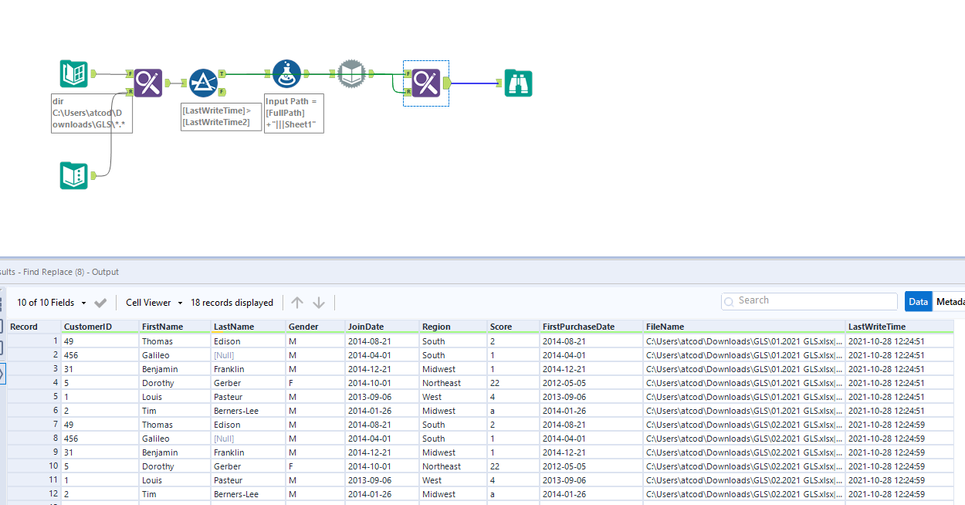Select the row header for record 12

[x=34, y=494]
